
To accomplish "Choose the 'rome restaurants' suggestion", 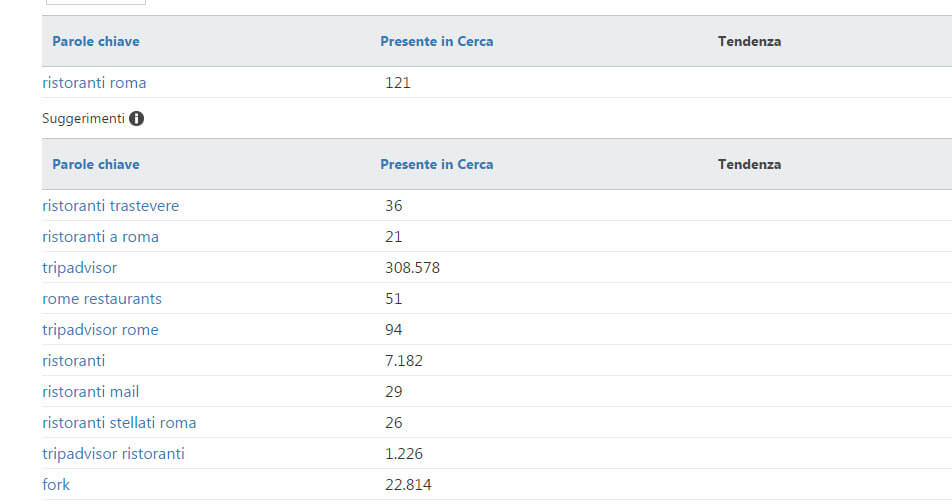I will (x=102, y=299).
